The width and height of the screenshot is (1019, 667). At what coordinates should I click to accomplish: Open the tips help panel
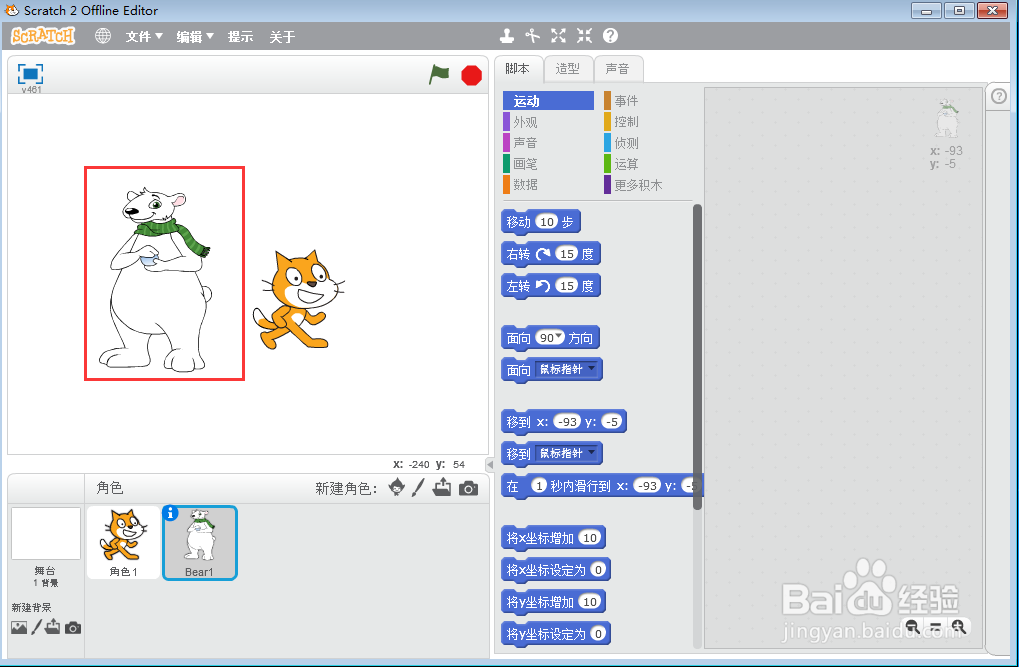click(x=999, y=96)
